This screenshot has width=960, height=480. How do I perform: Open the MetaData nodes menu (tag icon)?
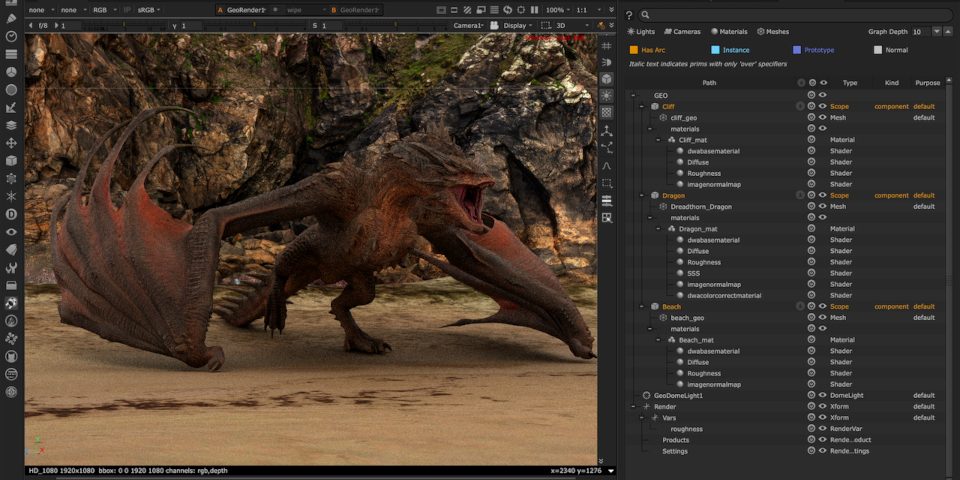pyautogui.click(x=11, y=250)
